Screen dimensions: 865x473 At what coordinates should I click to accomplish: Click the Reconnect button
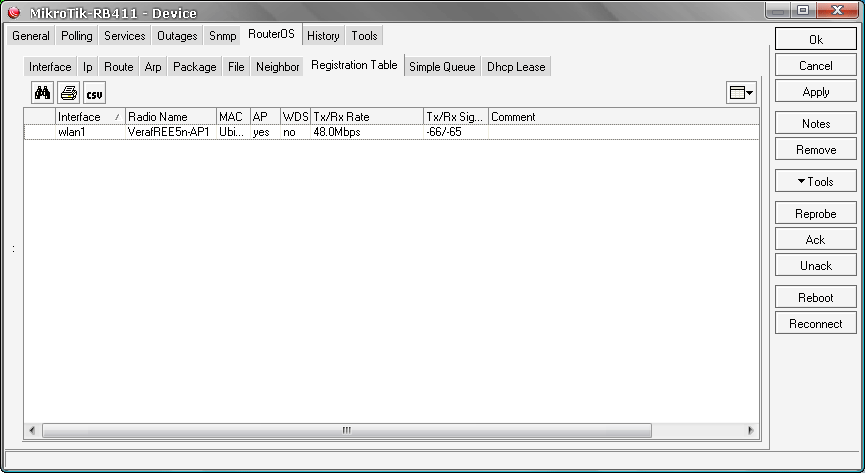click(815, 323)
